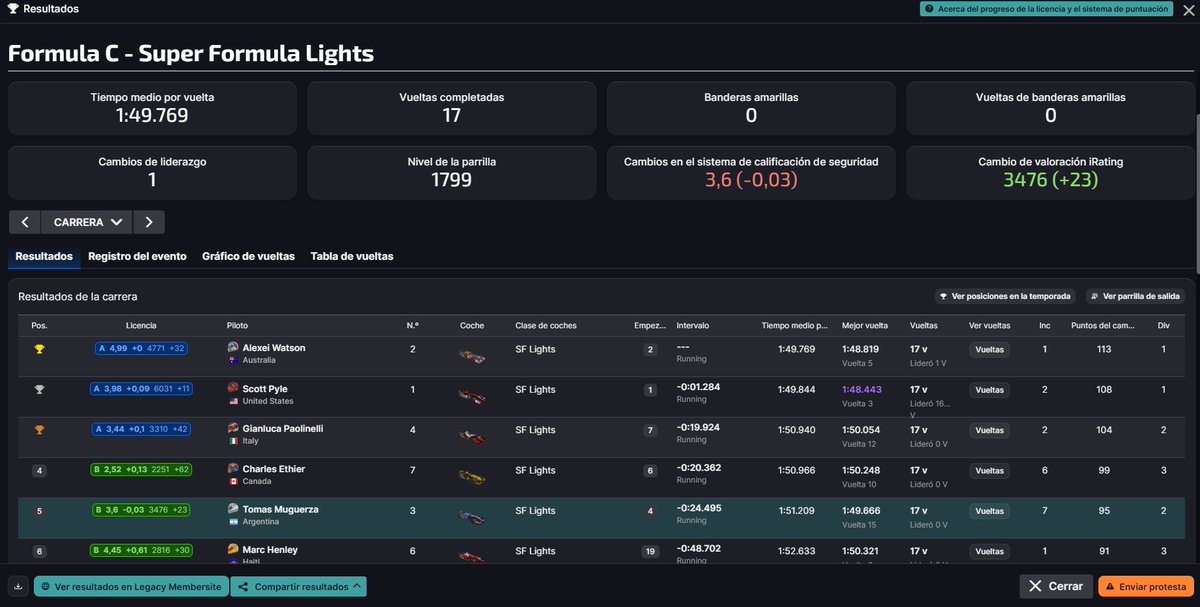Expand the Compartir resultados menu

pyautogui.click(x=298, y=587)
